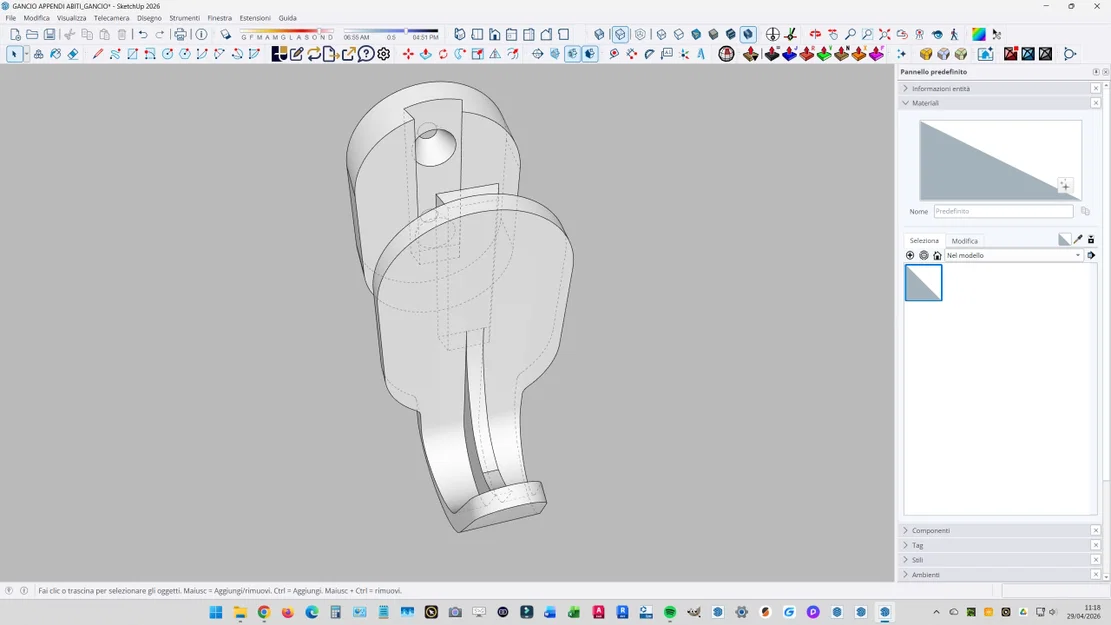Select the Circle drawing tool
The height and width of the screenshot is (625, 1111).
pos(167,54)
